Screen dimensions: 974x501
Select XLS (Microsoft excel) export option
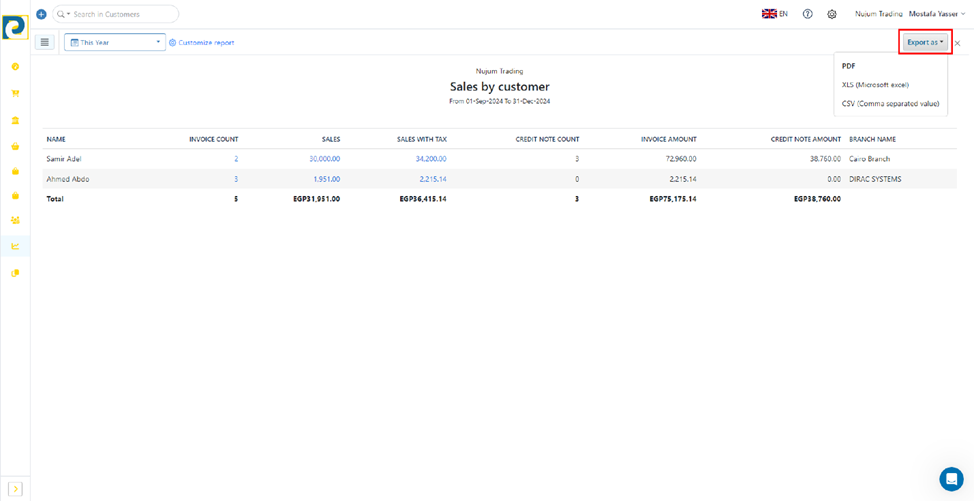click(875, 85)
